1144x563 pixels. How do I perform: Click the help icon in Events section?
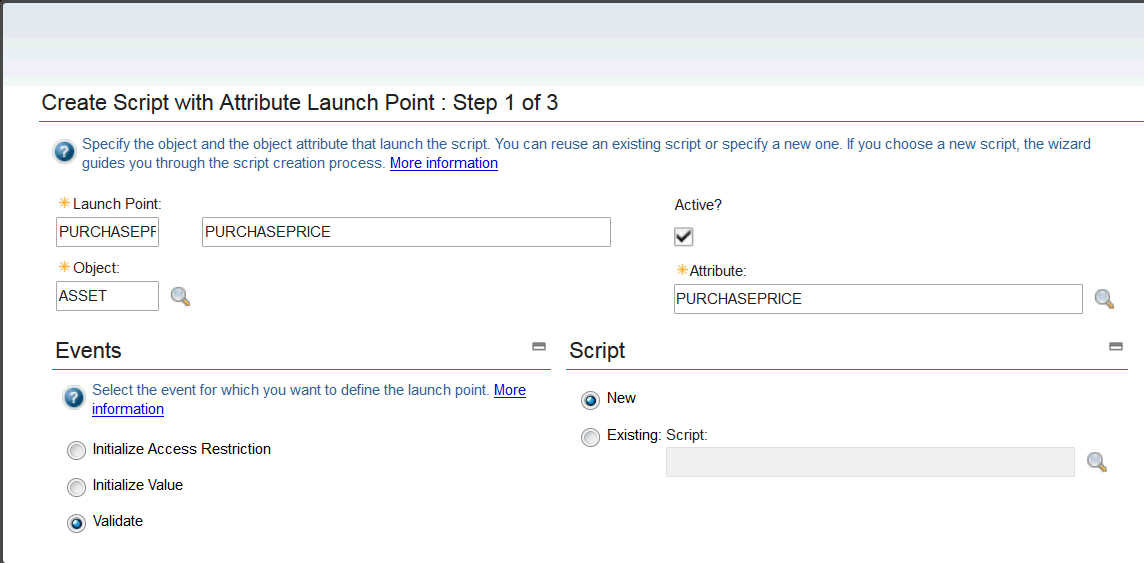[74, 398]
